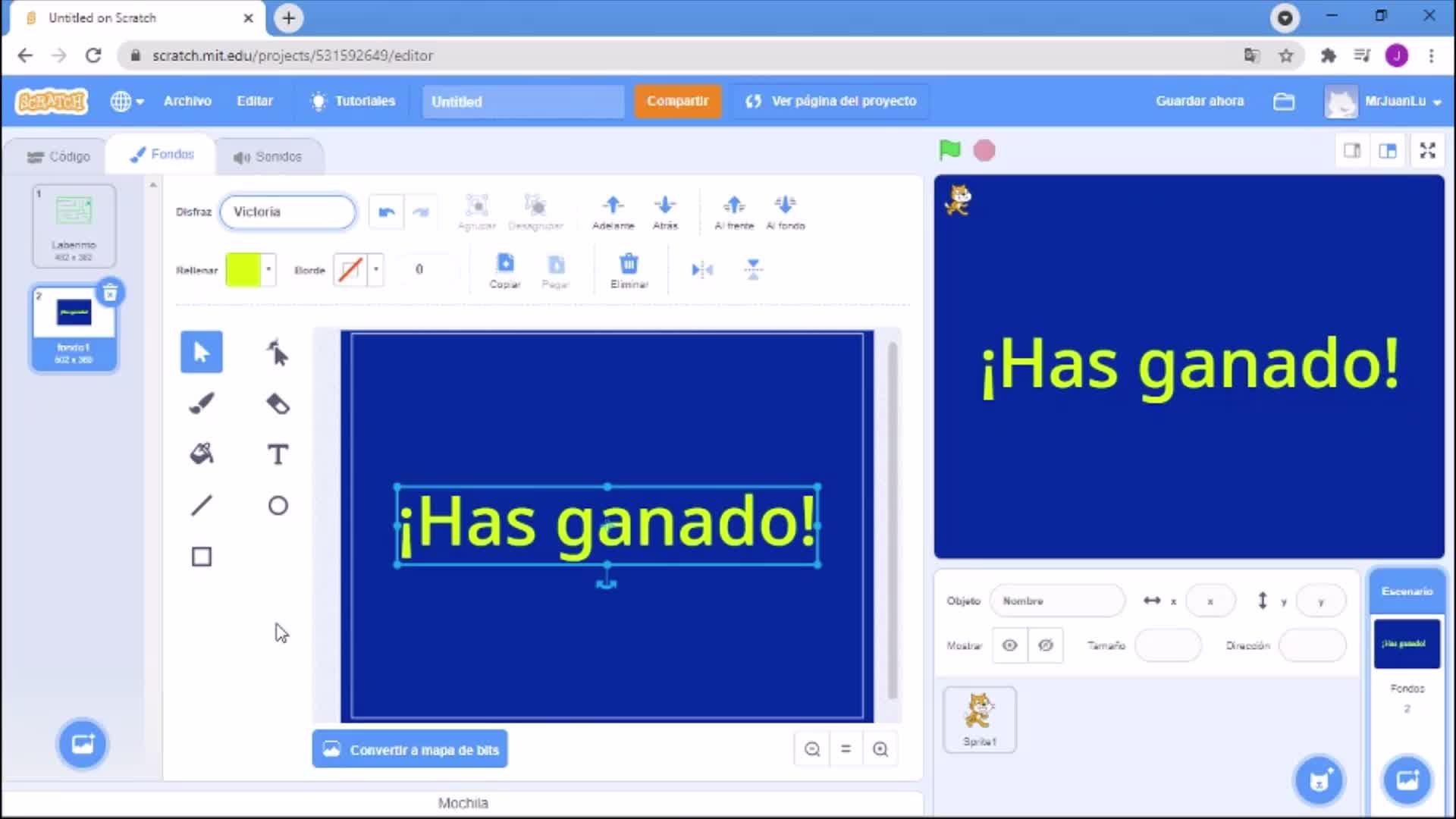Click Convertir a mapa de bits
This screenshot has width=1456, height=819.
[410, 749]
